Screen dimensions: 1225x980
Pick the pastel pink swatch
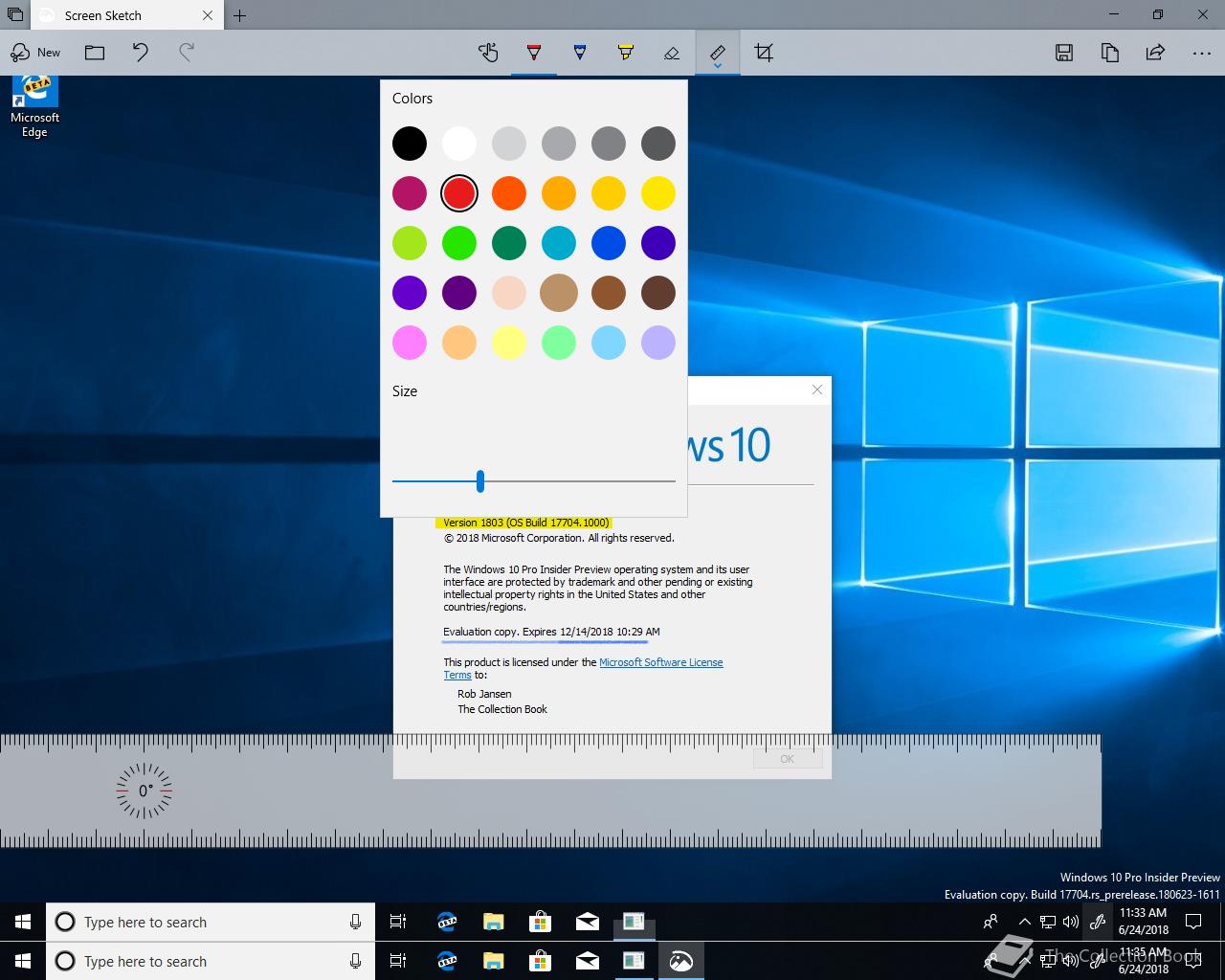point(410,343)
